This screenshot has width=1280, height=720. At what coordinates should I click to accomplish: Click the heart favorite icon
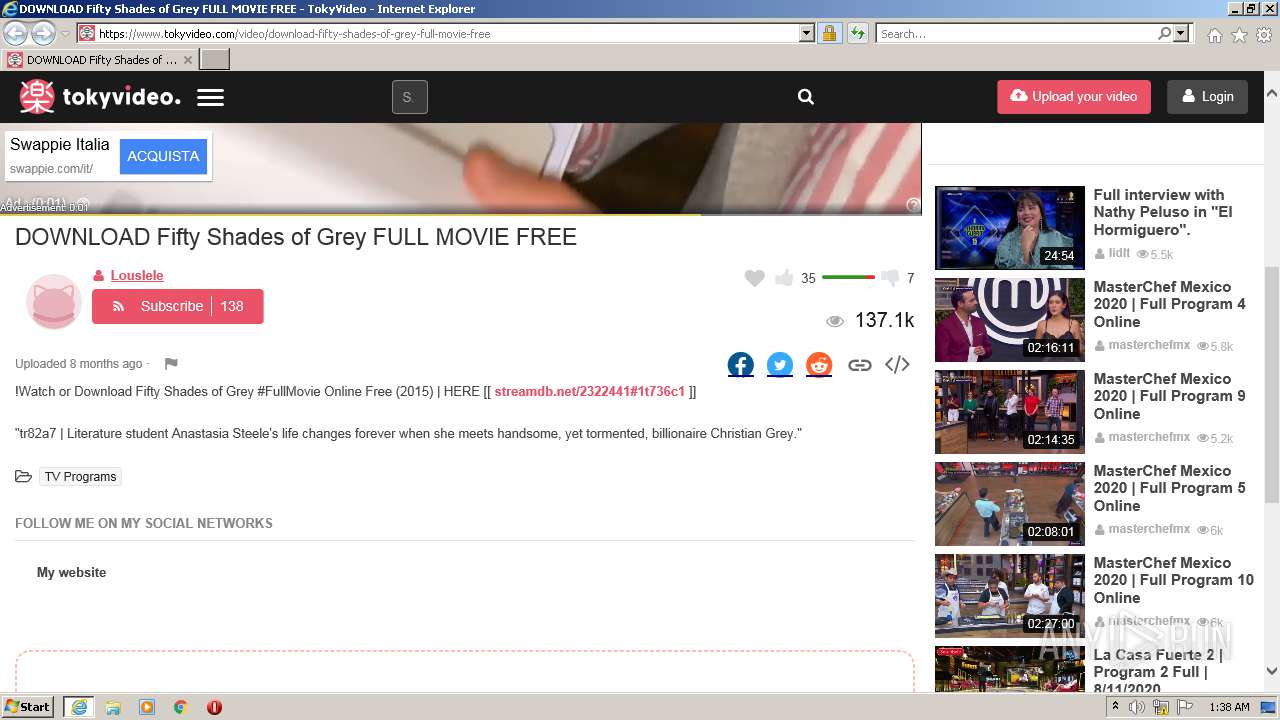tap(755, 278)
